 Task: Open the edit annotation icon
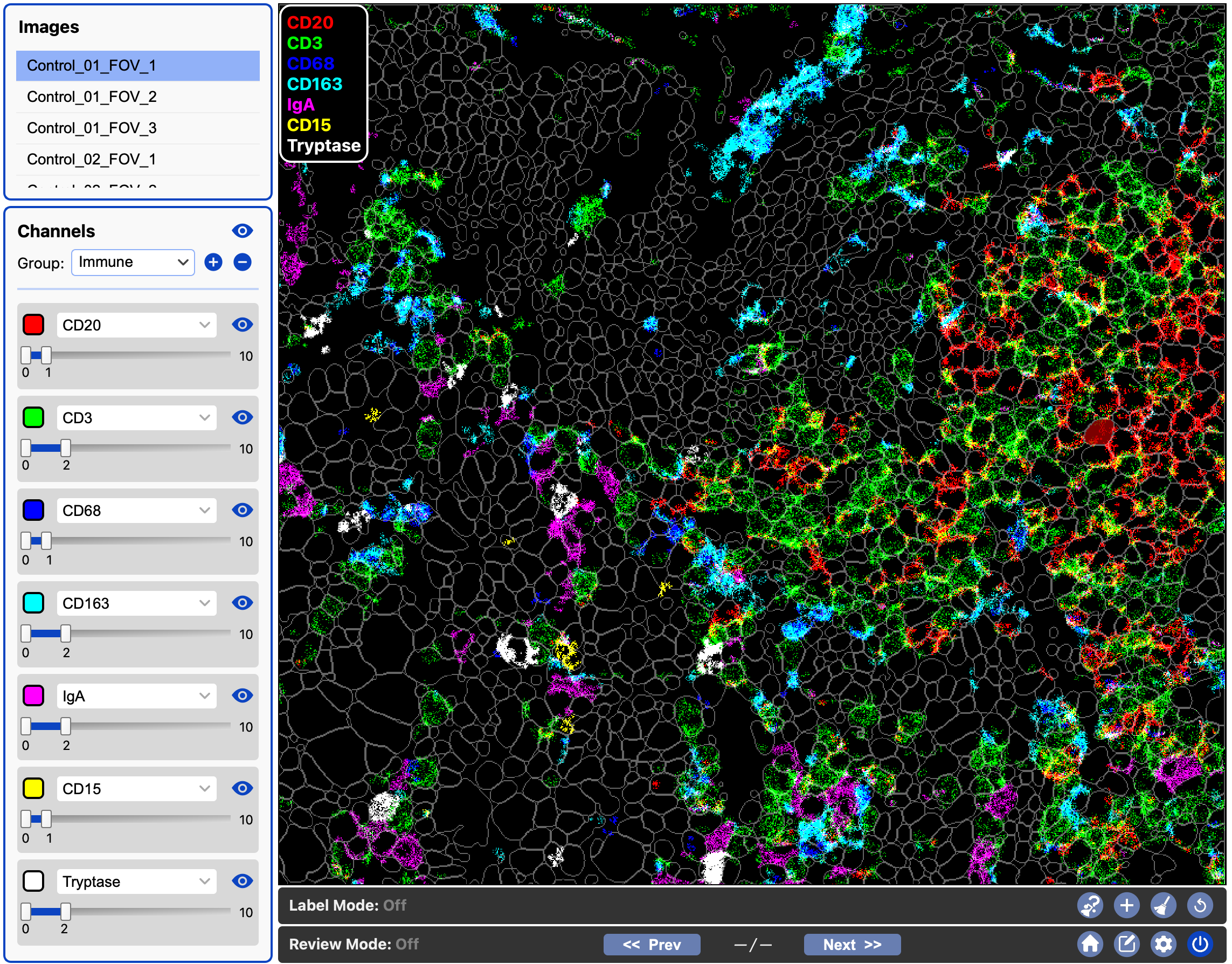pyautogui.click(x=1127, y=943)
